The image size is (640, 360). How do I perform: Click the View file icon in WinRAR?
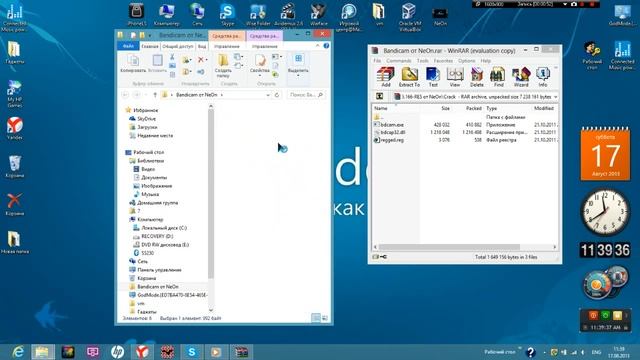pos(455,77)
